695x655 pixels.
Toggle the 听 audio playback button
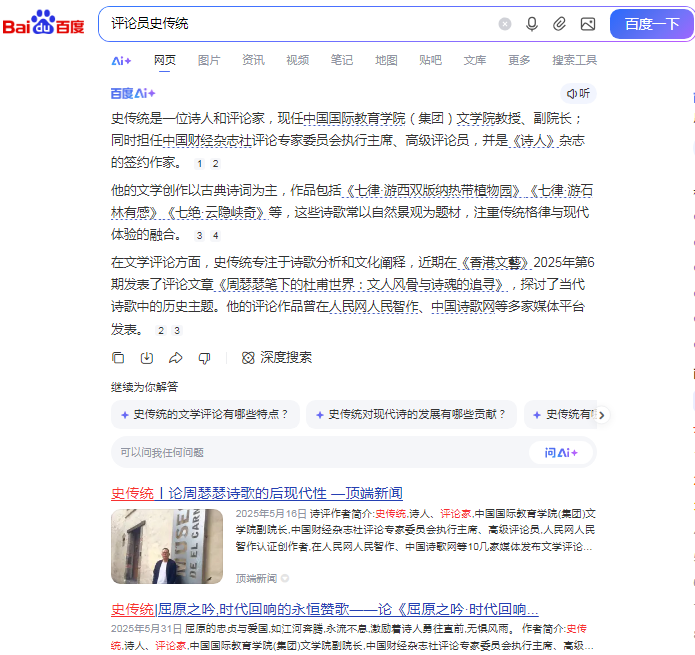578,93
